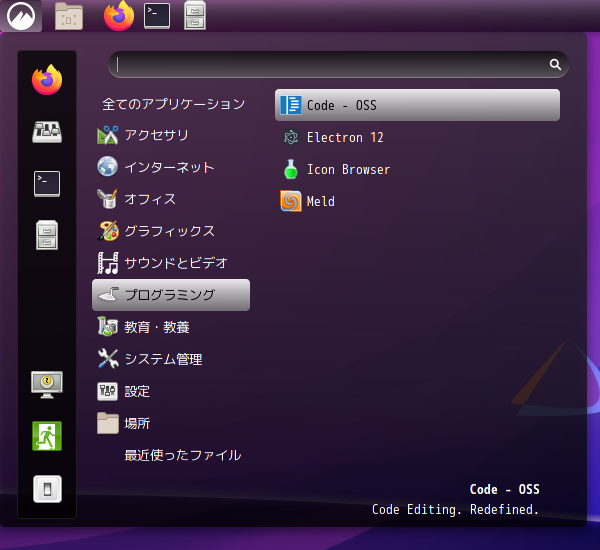The height and width of the screenshot is (550, 600).
Task: Click the Electron 12 atom icon
Action: (291, 137)
